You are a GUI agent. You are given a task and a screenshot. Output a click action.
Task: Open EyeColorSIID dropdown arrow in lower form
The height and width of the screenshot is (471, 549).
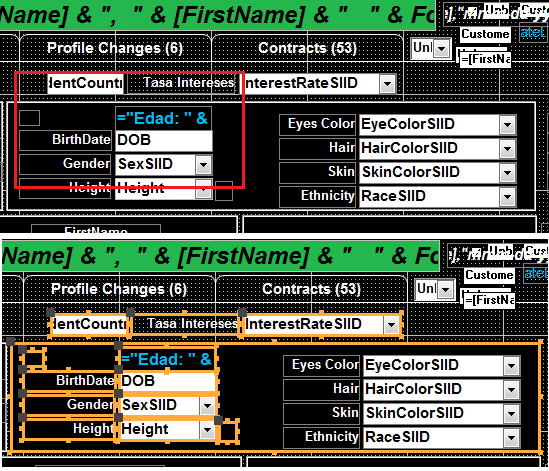(x=512, y=366)
